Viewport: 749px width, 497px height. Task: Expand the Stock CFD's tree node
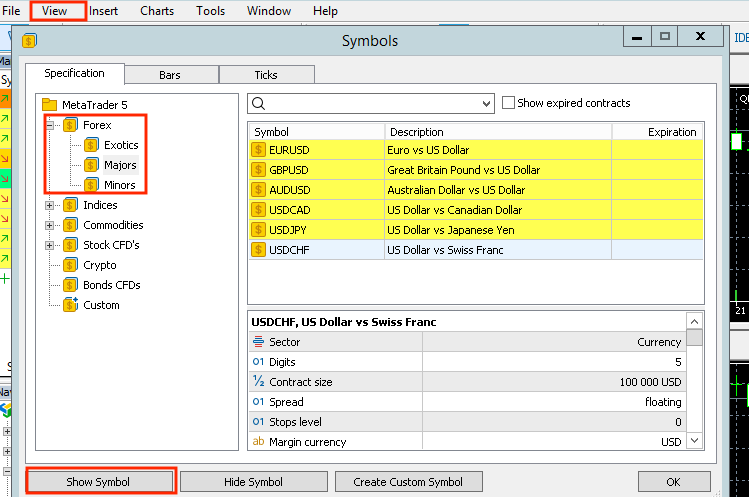click(50, 245)
